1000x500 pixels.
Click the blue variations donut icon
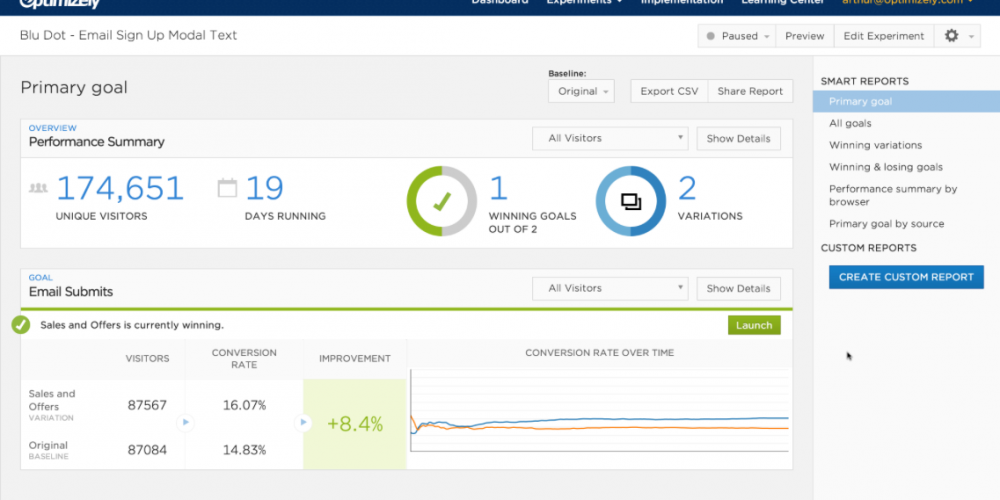click(631, 201)
